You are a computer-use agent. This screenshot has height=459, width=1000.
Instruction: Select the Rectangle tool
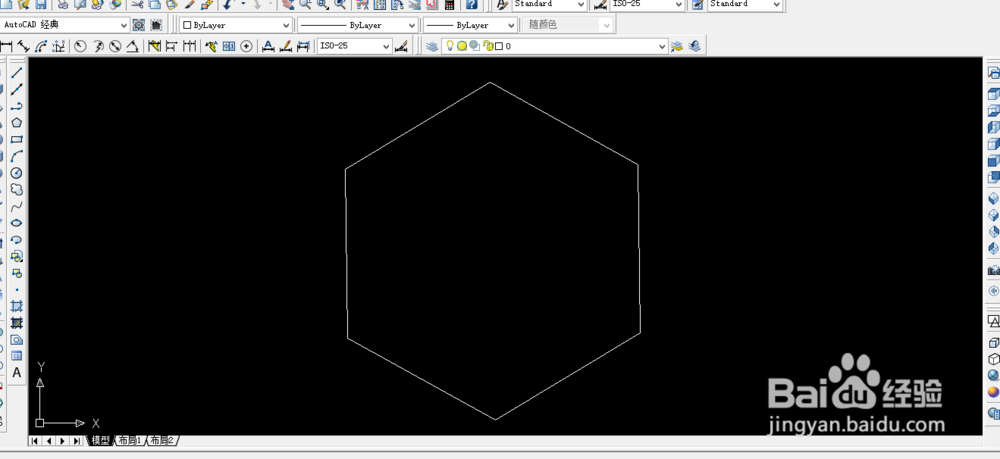[x=17, y=139]
